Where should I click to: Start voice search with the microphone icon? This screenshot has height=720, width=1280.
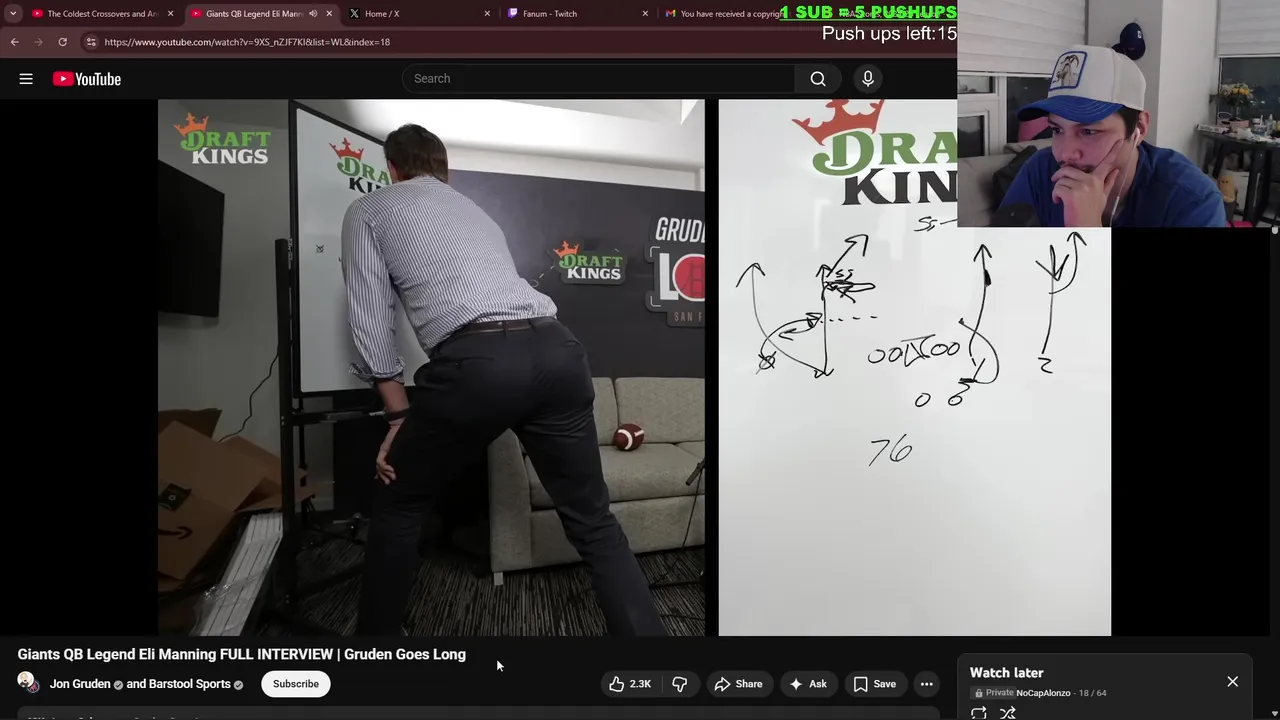(x=868, y=79)
